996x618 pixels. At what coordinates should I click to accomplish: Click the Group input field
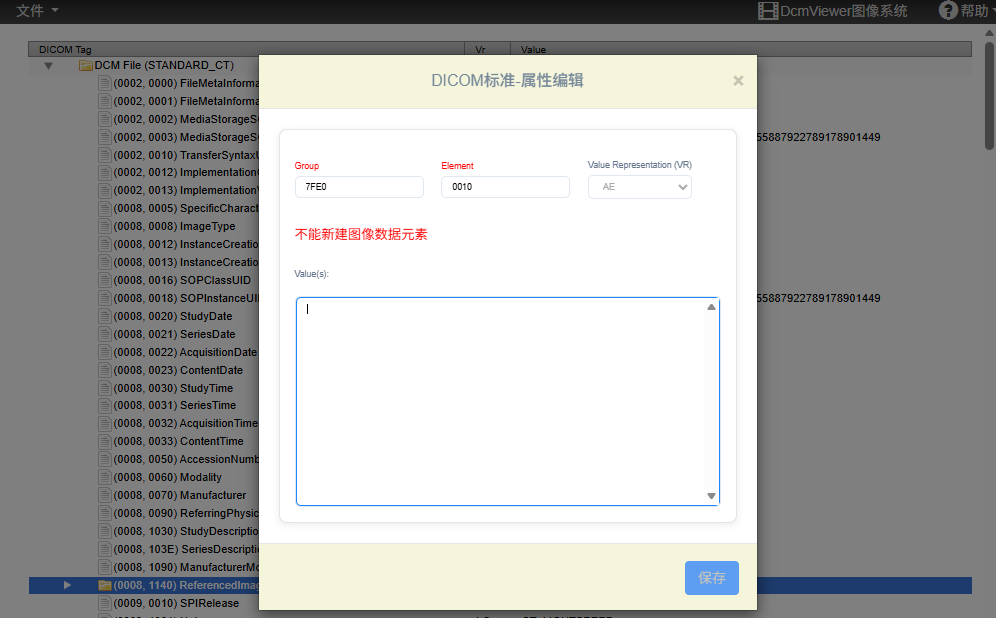tap(359, 187)
